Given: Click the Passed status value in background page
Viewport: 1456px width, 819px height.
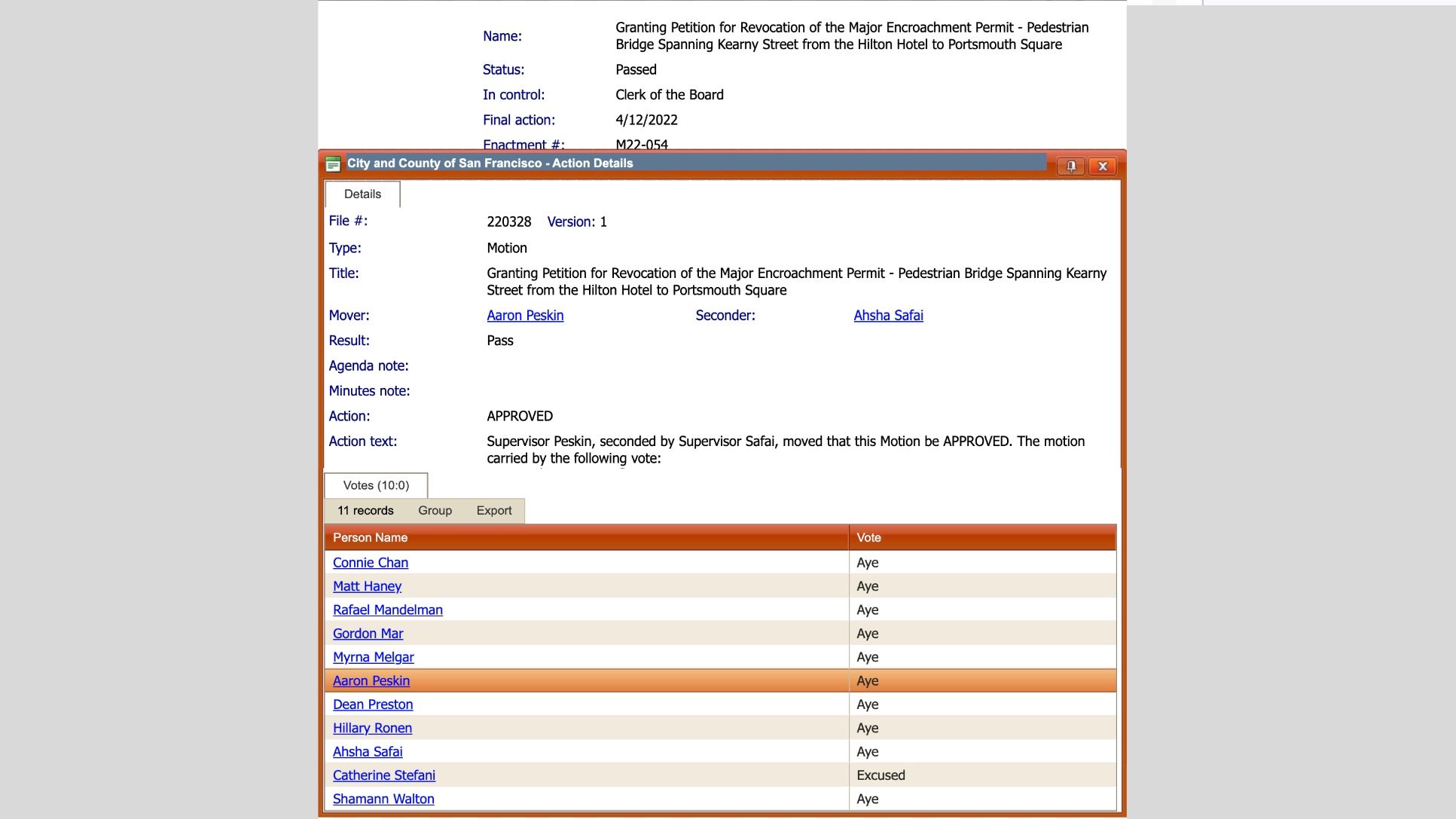Looking at the screenshot, I should point(636,69).
